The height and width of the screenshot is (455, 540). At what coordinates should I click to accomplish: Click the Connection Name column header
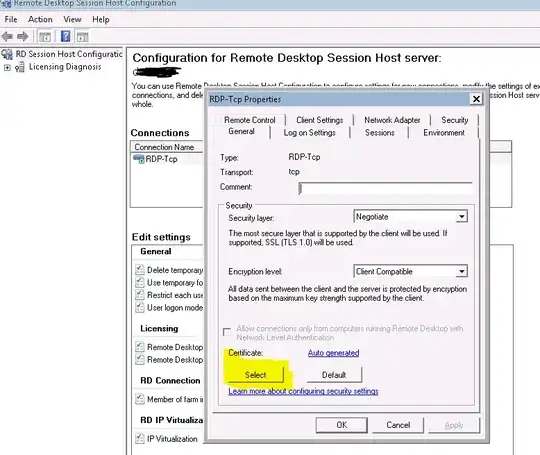pos(167,147)
